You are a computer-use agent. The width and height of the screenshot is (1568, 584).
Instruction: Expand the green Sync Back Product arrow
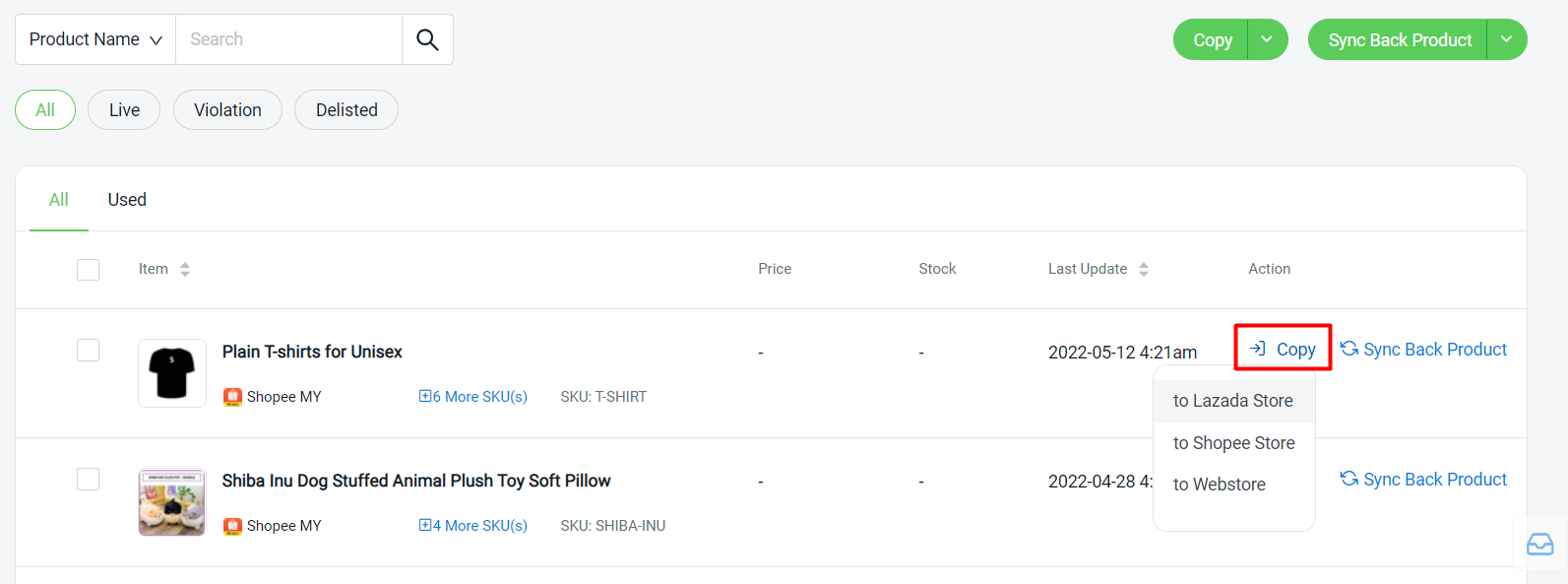(1506, 39)
